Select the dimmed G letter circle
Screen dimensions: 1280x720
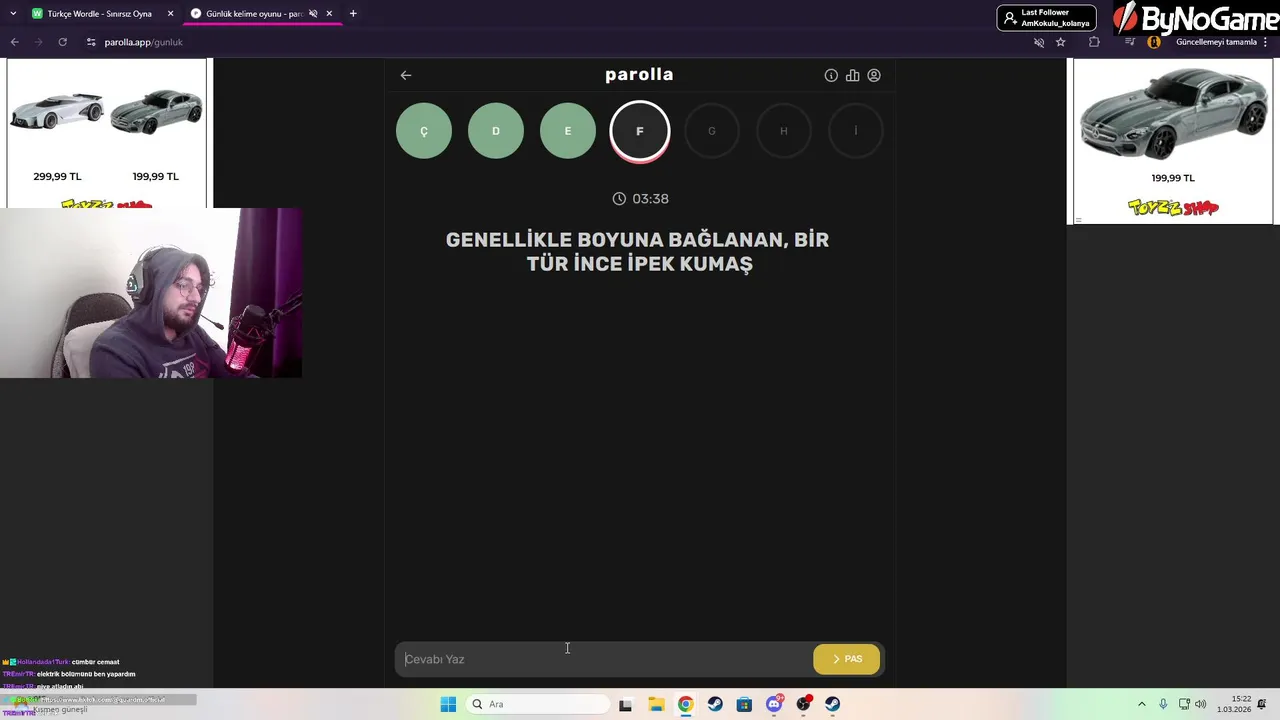[712, 131]
